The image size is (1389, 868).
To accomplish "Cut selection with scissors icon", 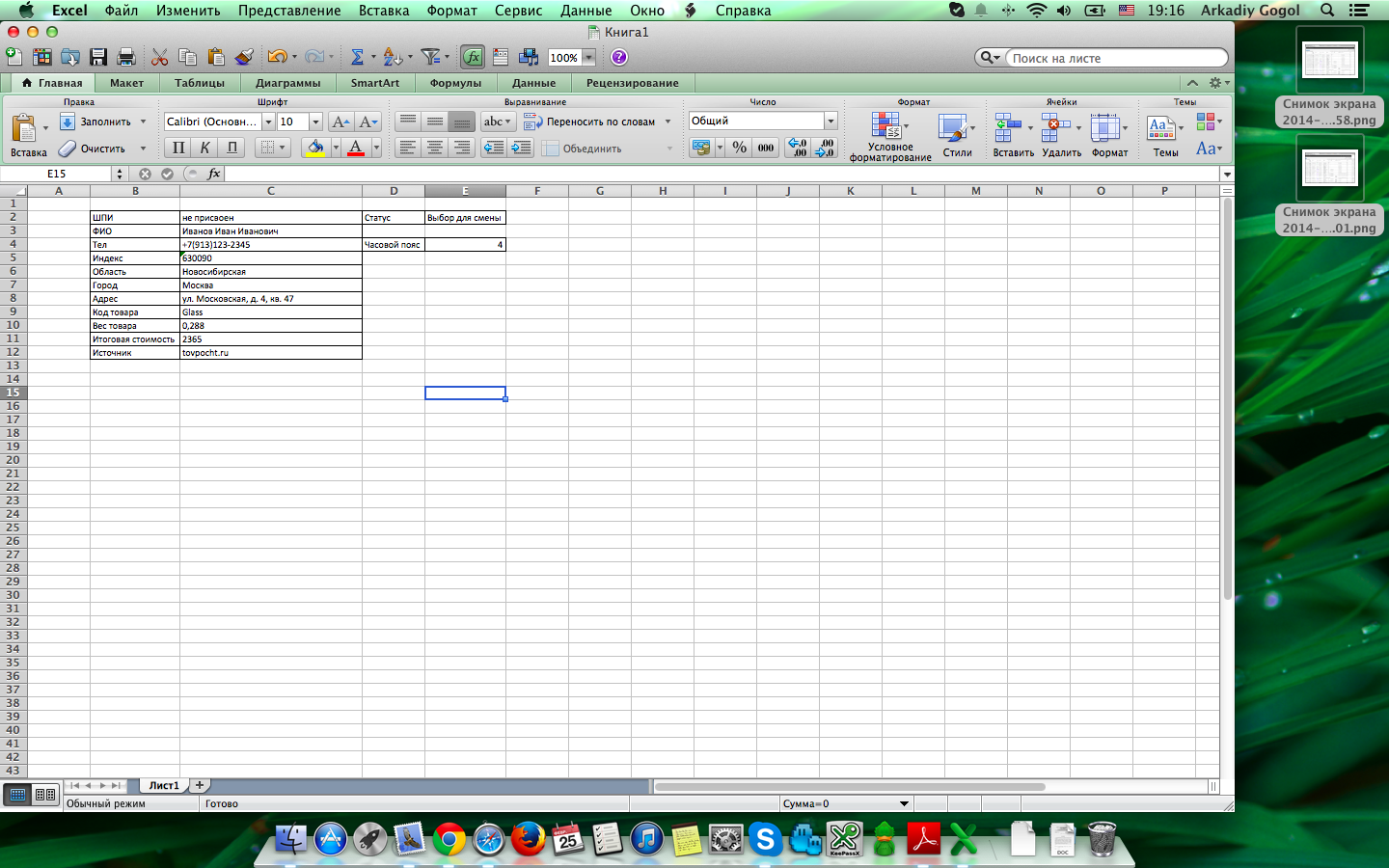I will [x=160, y=57].
